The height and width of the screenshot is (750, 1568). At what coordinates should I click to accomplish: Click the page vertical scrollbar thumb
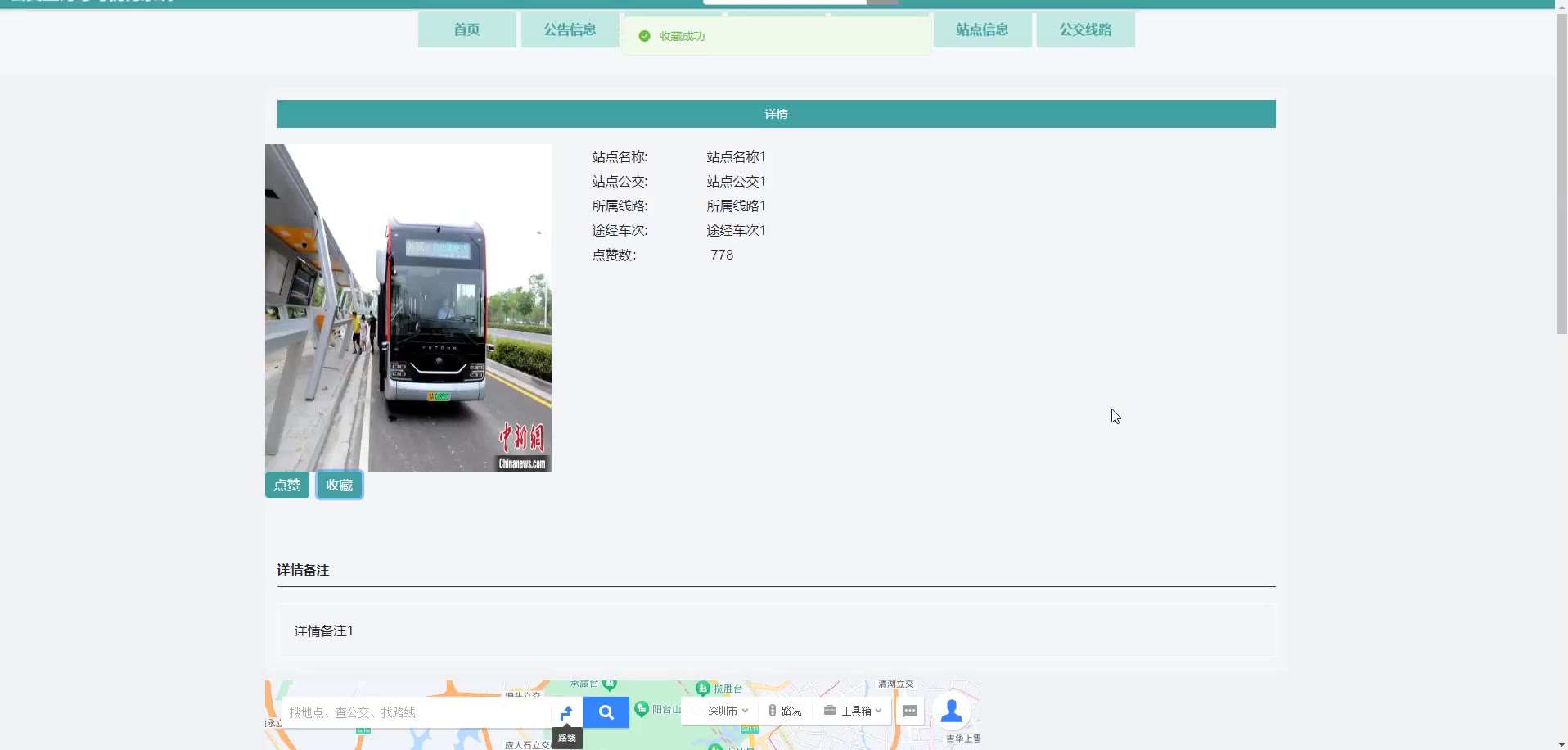point(1561,172)
